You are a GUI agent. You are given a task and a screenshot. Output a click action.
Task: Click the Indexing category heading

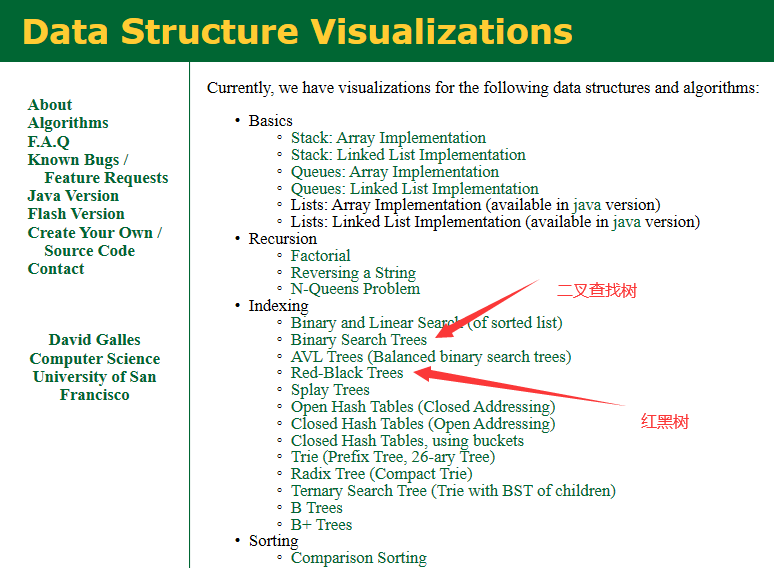pos(278,306)
